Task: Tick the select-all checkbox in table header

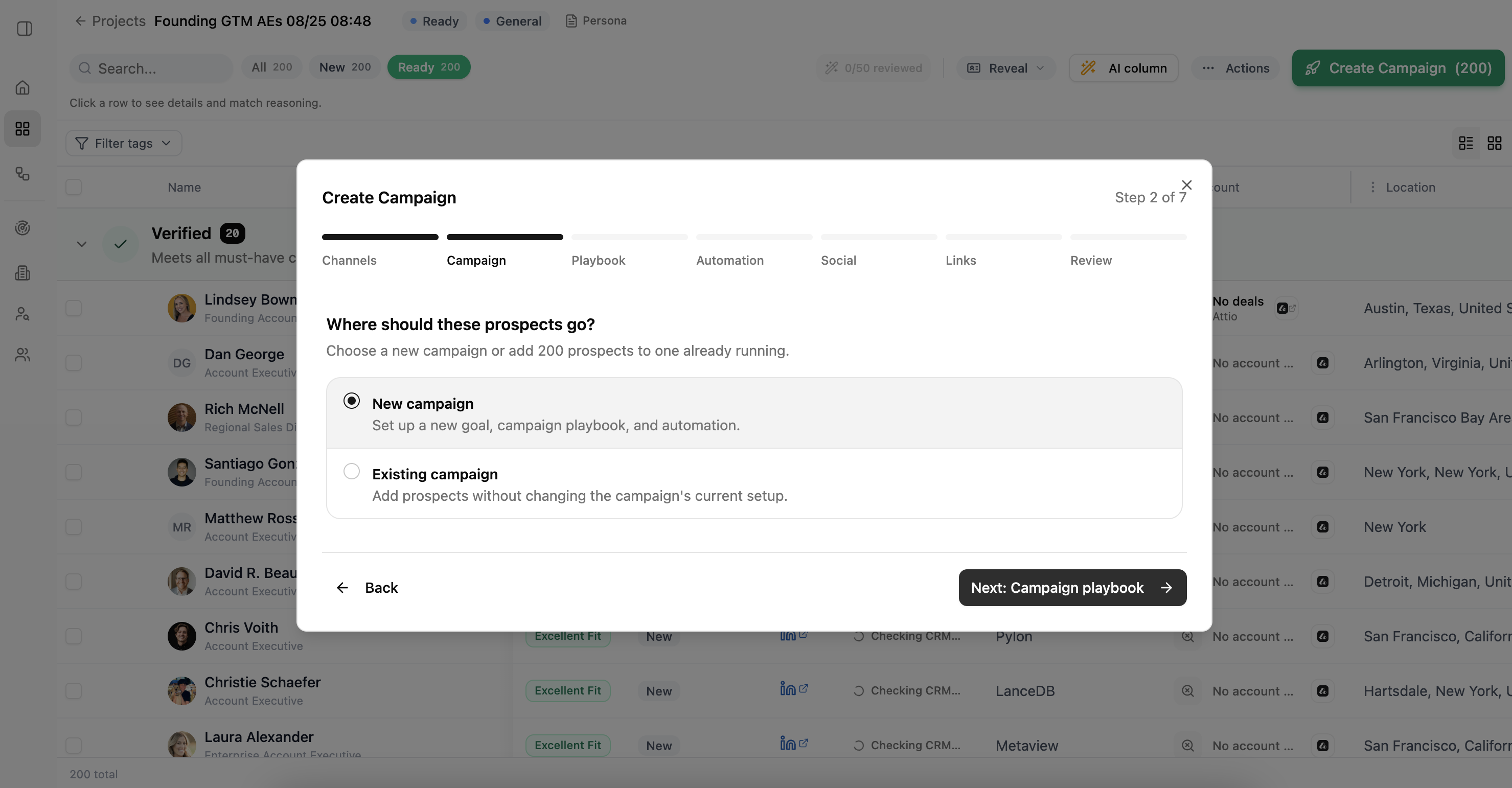Action: pyautogui.click(x=74, y=187)
